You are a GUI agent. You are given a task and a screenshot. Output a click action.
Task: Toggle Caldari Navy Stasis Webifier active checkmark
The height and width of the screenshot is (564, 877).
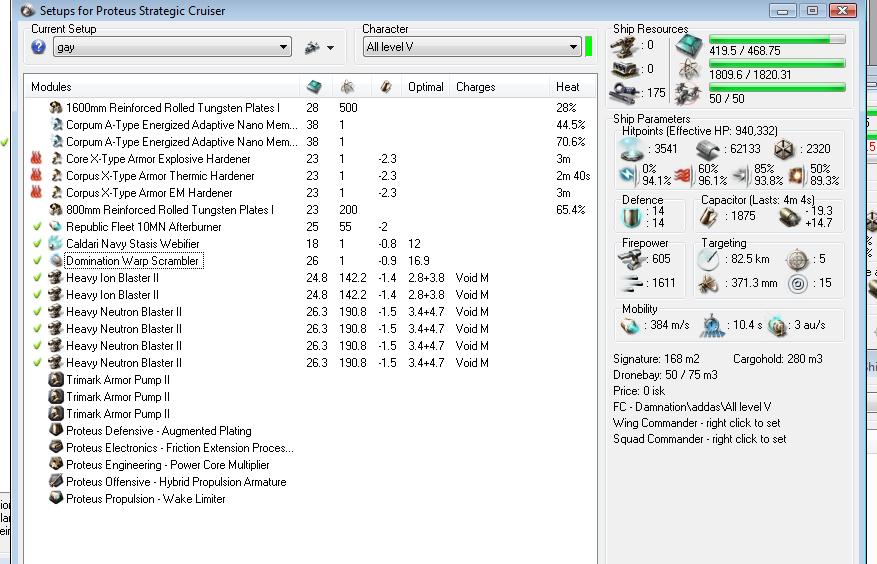(37, 243)
